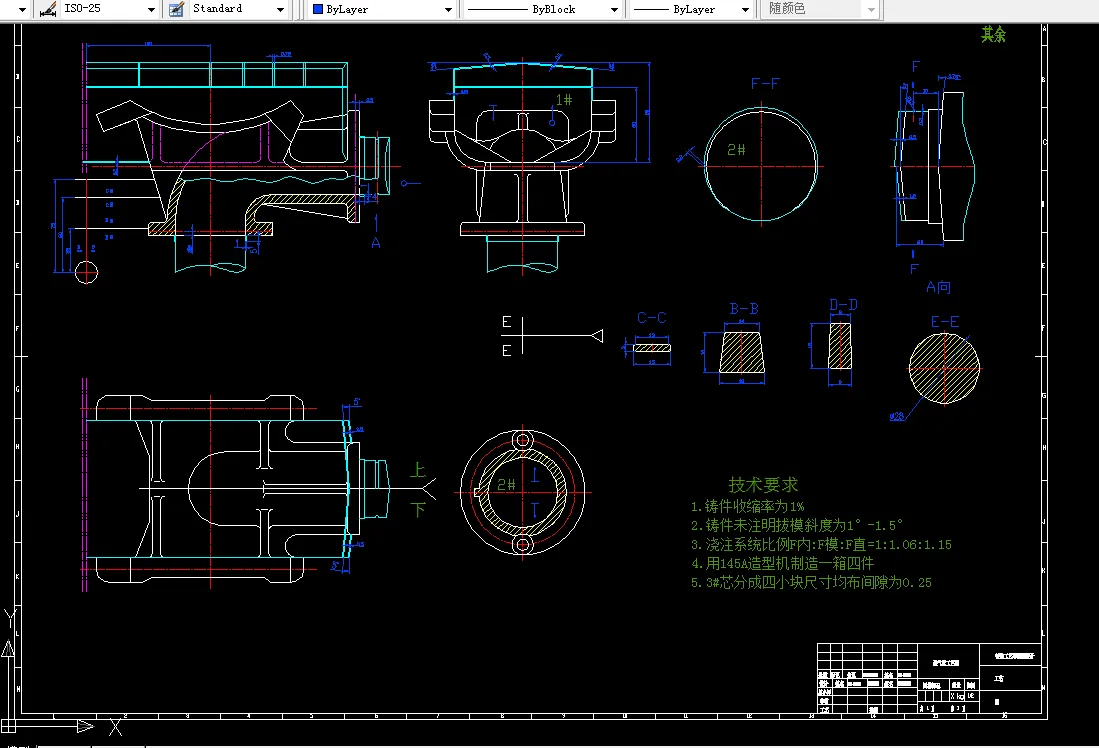Image resolution: width=1099 pixels, height=748 pixels.
Task: Click the title block at bottom right
Action: click(929, 679)
